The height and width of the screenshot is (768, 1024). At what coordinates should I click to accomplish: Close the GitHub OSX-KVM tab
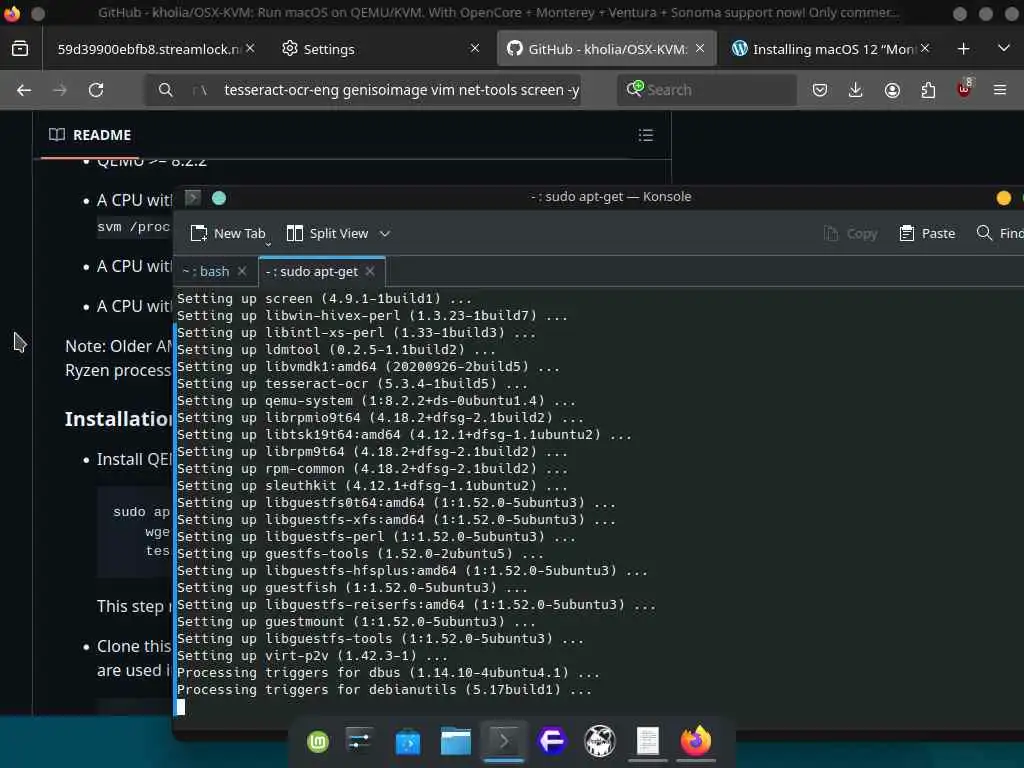pos(699,48)
